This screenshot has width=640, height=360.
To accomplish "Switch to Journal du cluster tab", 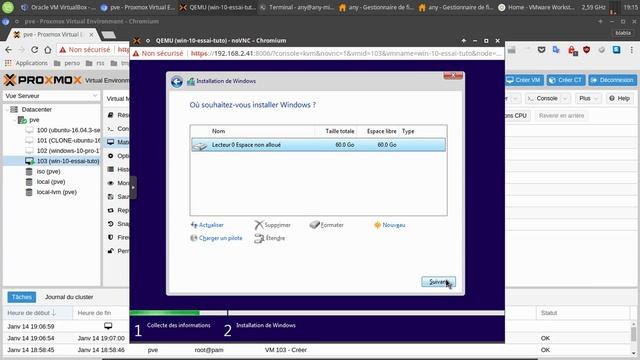I will point(69,297).
